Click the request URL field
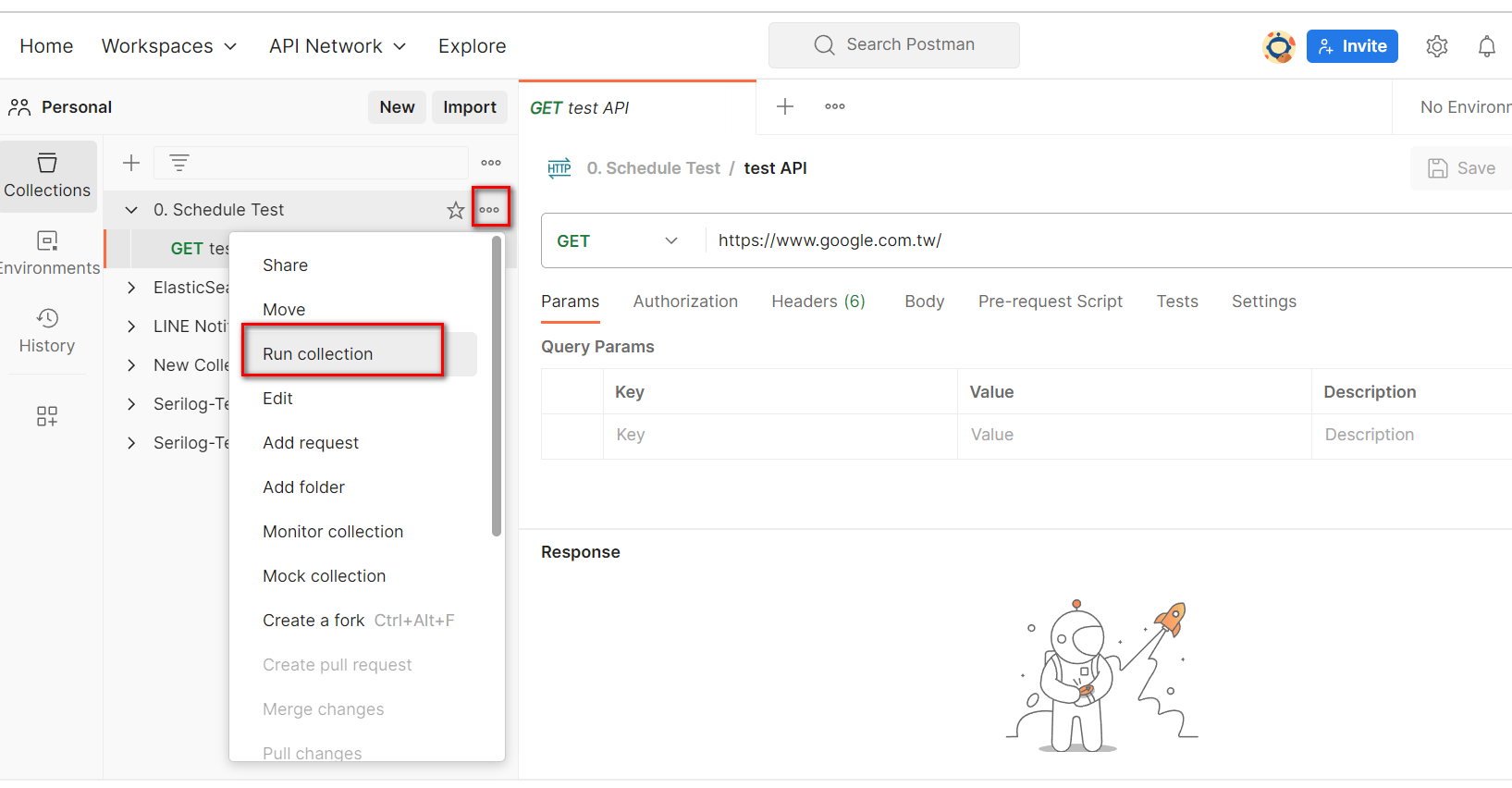 1109,240
